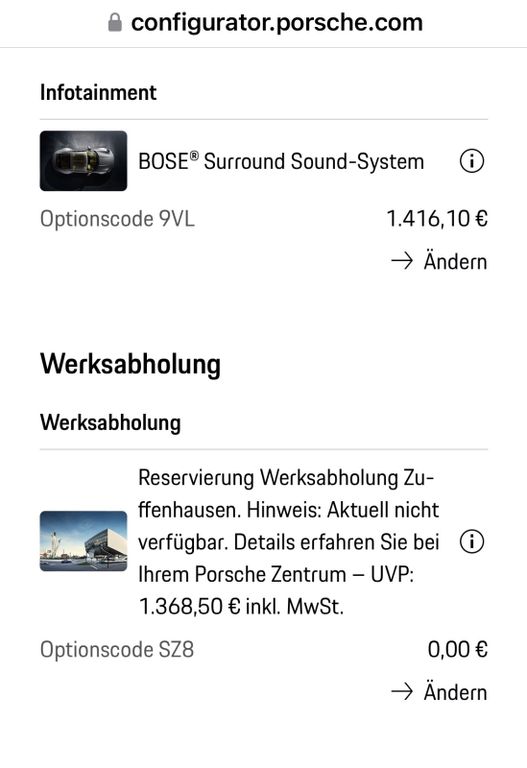Image resolution: width=527 pixels, height=768 pixels.
Task: Click the Reservierung Werksabholung Zuffenhausen description
Action: click(x=289, y=542)
